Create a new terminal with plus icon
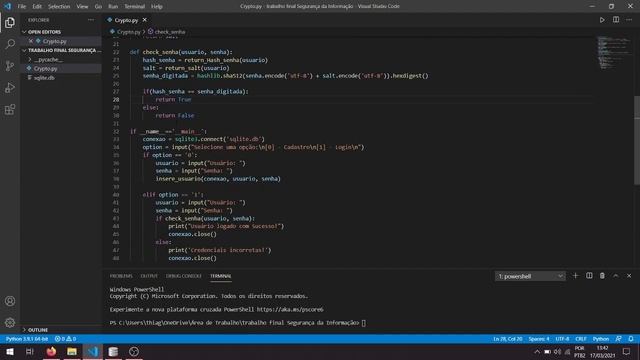This screenshot has height=360, width=640. coord(576,276)
